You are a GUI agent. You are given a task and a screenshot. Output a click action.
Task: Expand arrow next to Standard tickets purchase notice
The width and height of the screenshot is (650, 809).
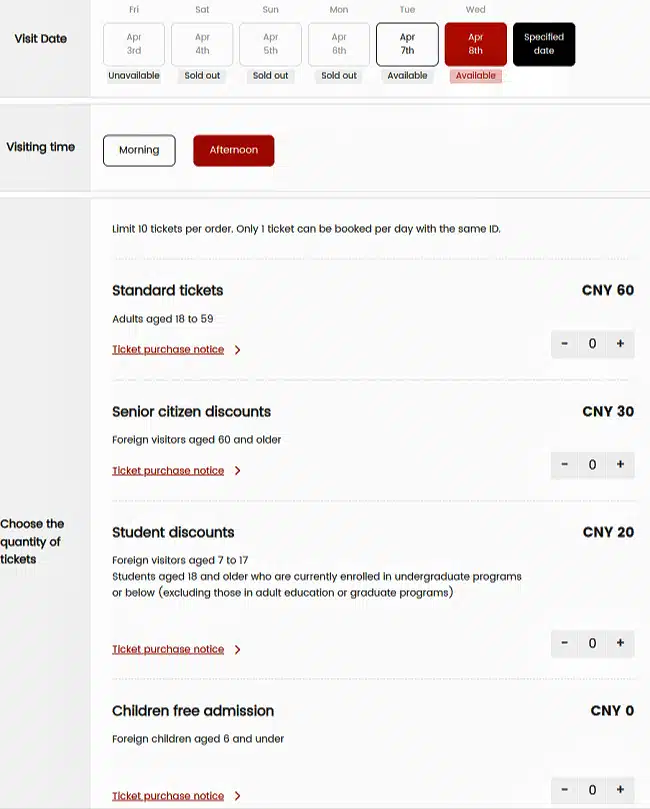(x=237, y=350)
